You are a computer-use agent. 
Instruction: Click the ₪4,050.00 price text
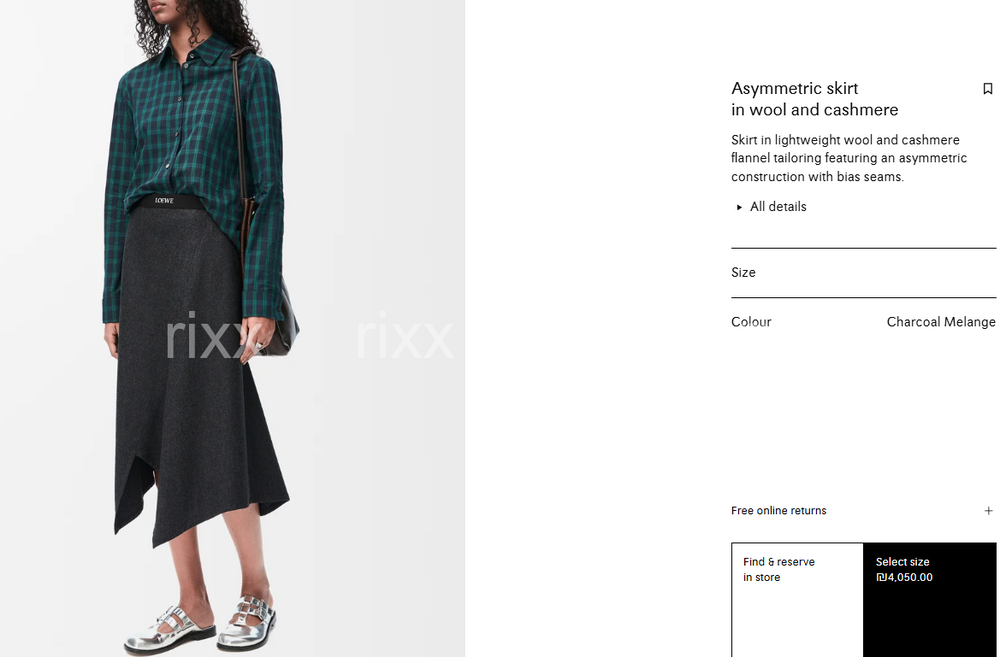[904, 577]
